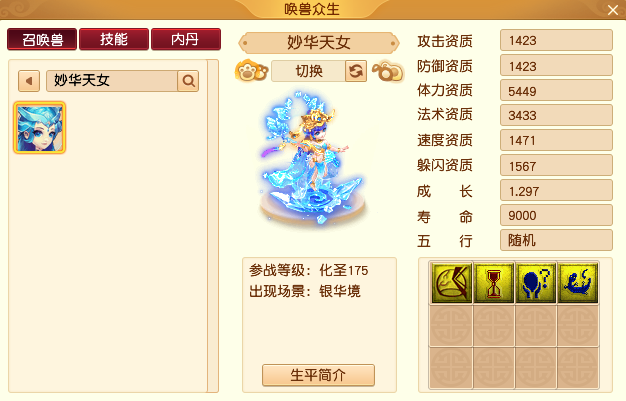Viewport: 626px width, 401px height.
Task: Click the search magnifier icon
Action: [x=188, y=81]
